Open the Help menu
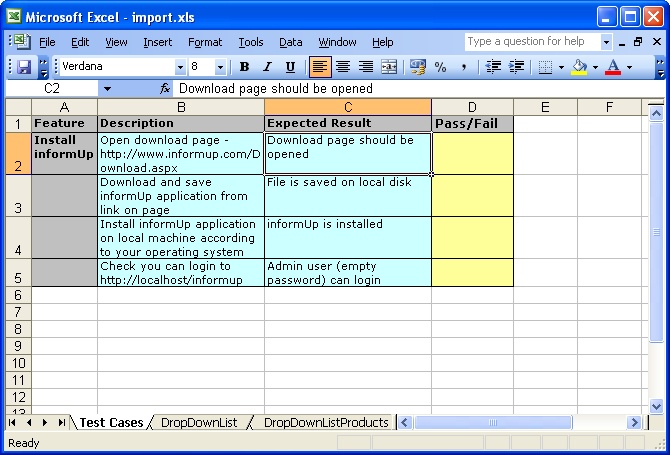This screenshot has width=670, height=455. 382,42
